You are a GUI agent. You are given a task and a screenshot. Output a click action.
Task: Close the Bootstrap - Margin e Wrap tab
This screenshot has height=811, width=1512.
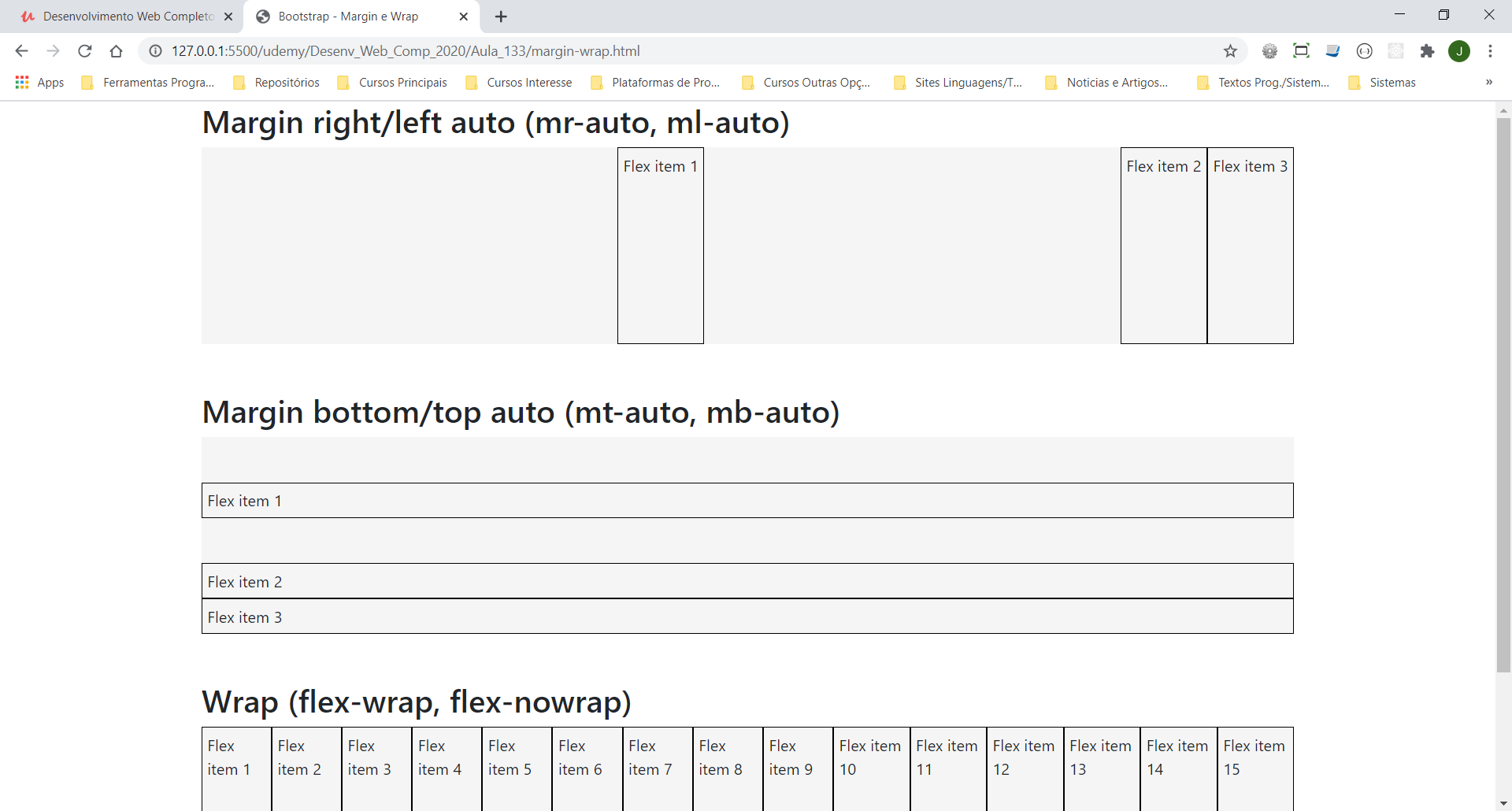click(464, 17)
